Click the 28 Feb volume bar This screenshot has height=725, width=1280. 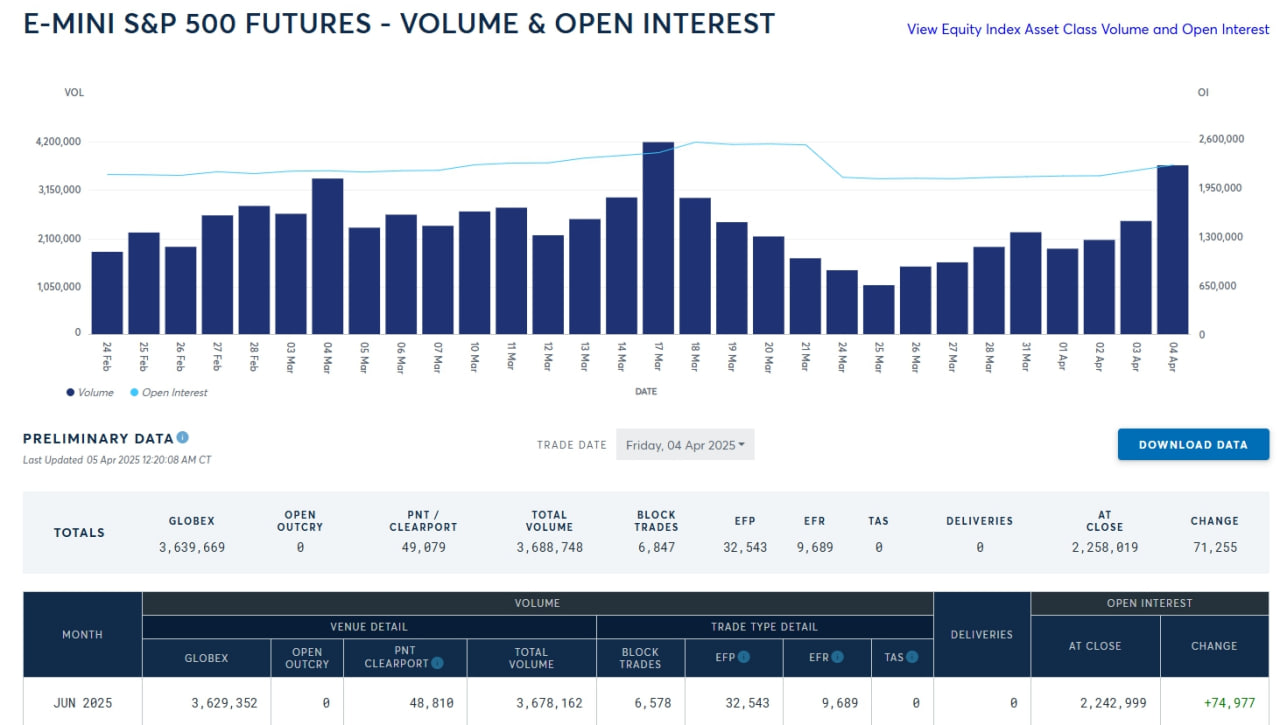click(254, 270)
